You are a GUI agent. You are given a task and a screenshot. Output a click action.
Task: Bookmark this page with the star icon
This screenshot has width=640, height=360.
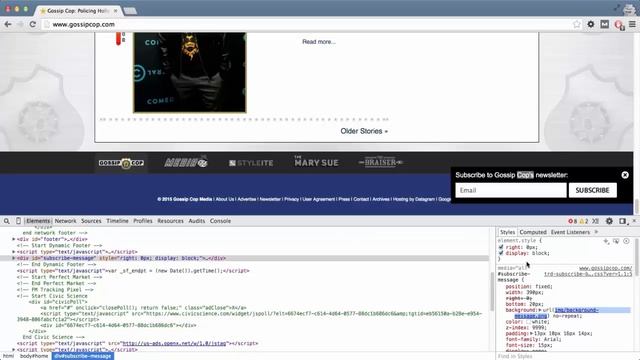click(576, 24)
